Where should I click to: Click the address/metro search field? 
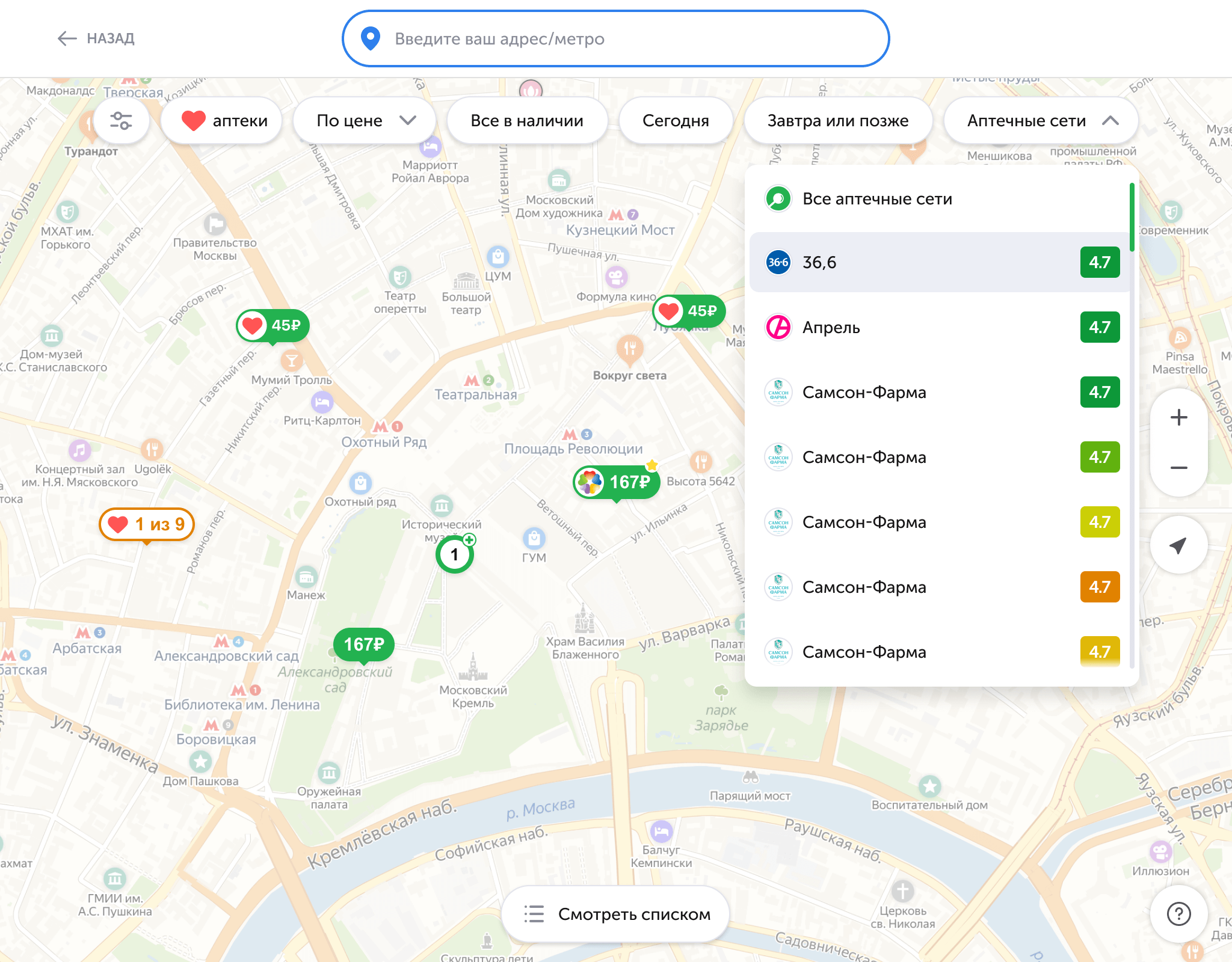(x=615, y=38)
